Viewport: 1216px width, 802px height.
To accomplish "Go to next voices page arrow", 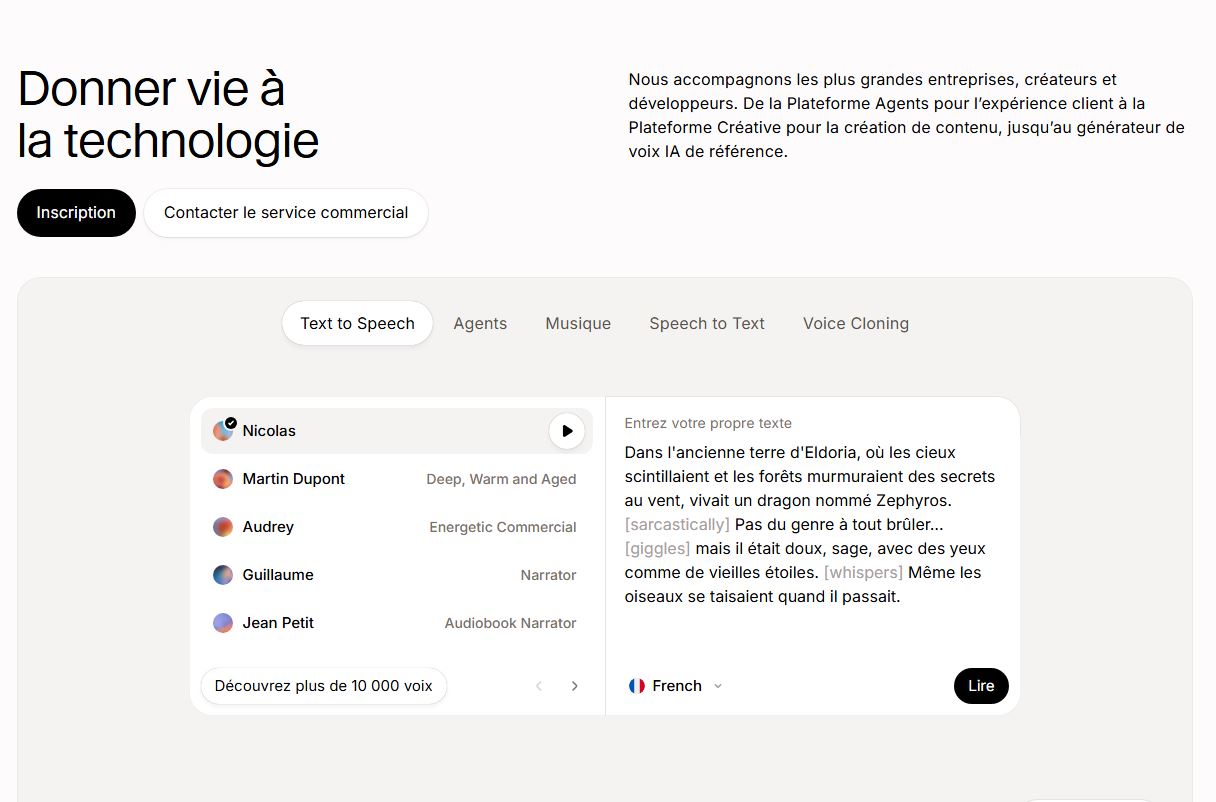I will pos(574,686).
